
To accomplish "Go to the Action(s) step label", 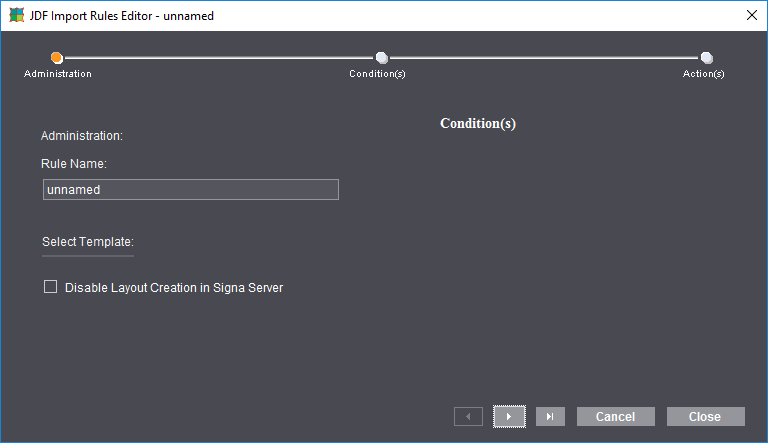I will 704,74.
